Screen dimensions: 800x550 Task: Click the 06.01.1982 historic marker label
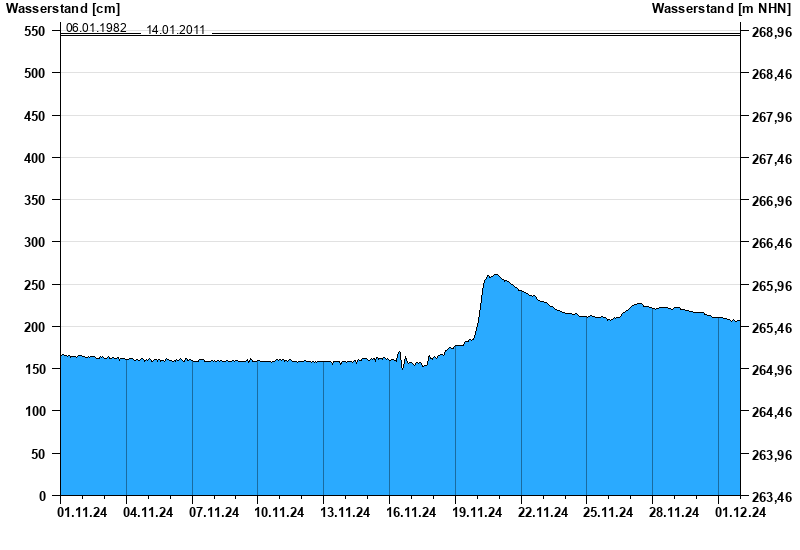(96, 28)
